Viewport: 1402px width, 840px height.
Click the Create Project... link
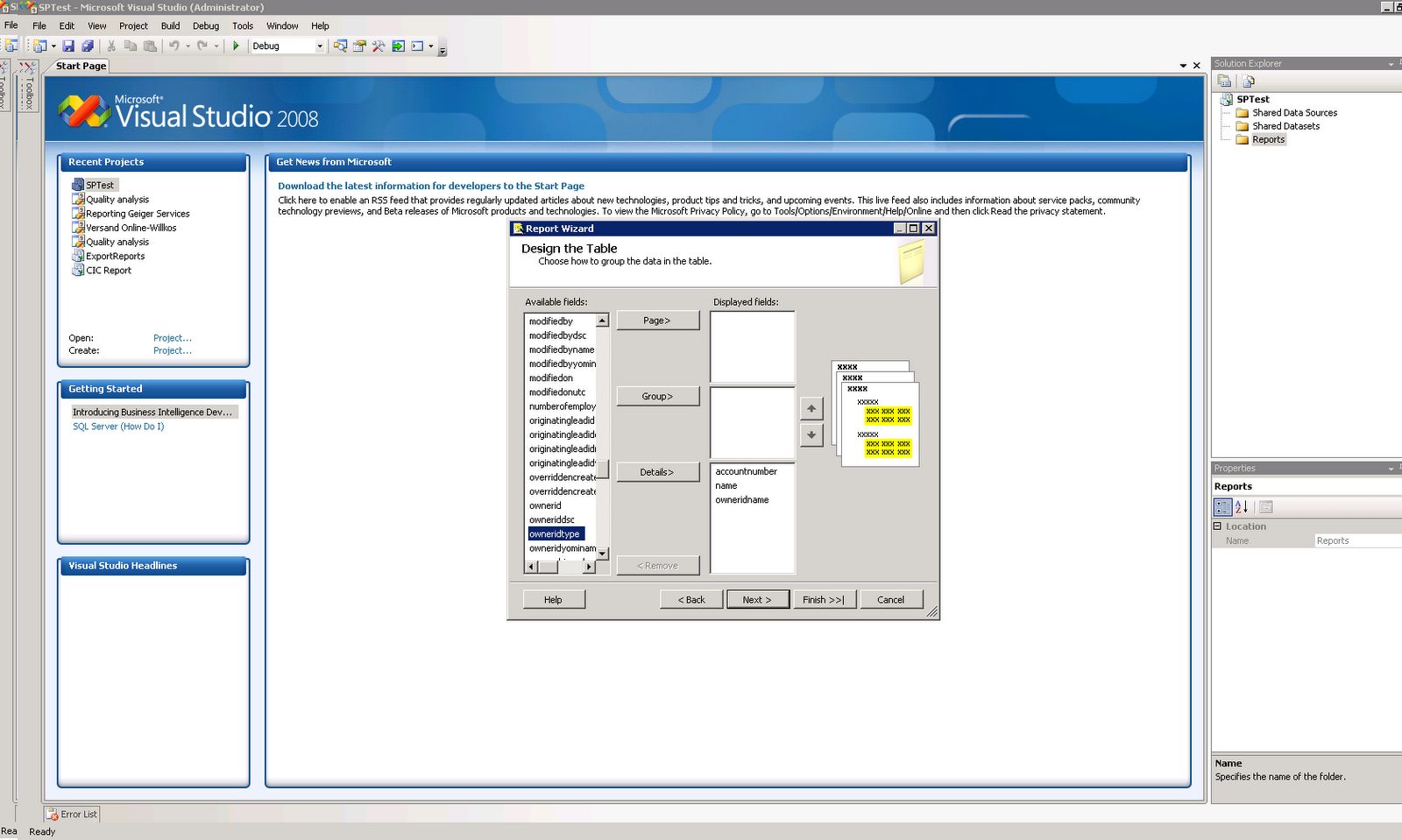click(173, 350)
